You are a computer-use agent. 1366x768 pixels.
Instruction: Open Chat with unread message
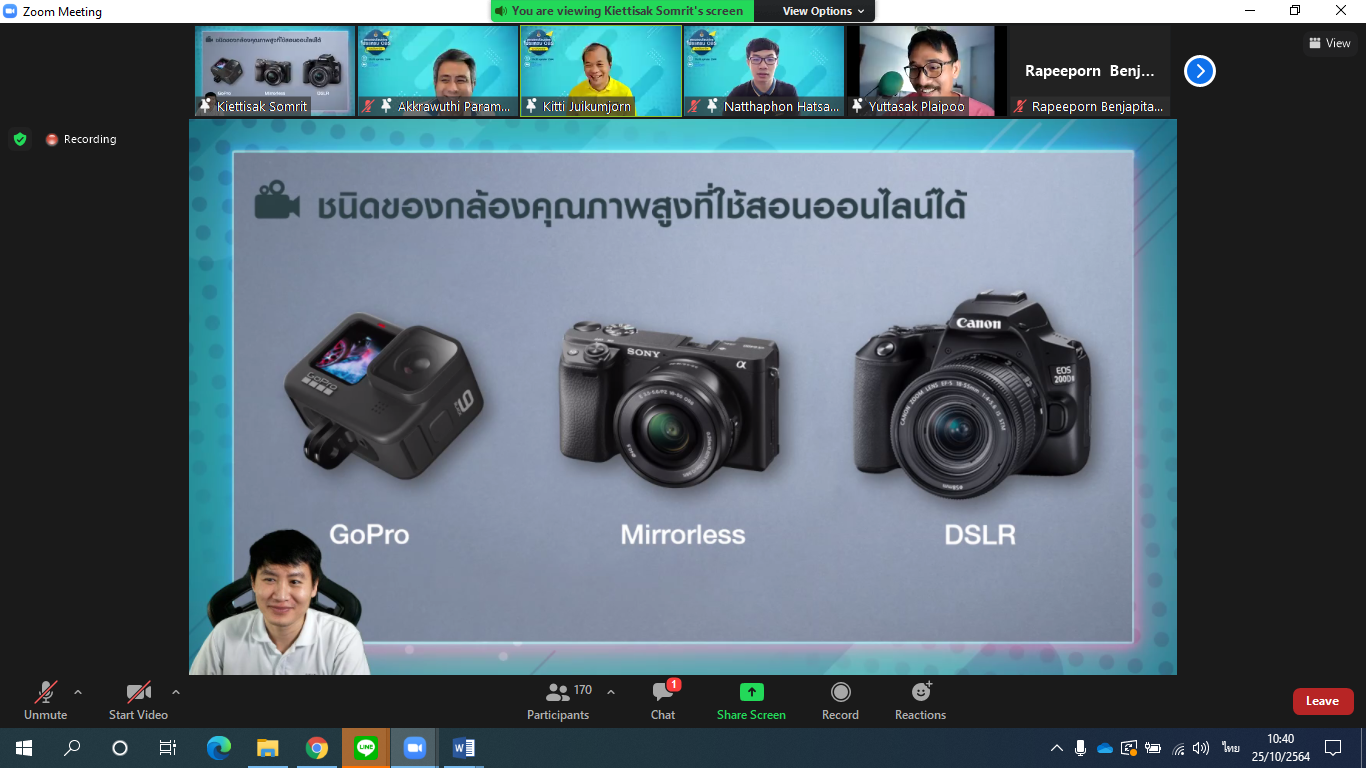663,700
